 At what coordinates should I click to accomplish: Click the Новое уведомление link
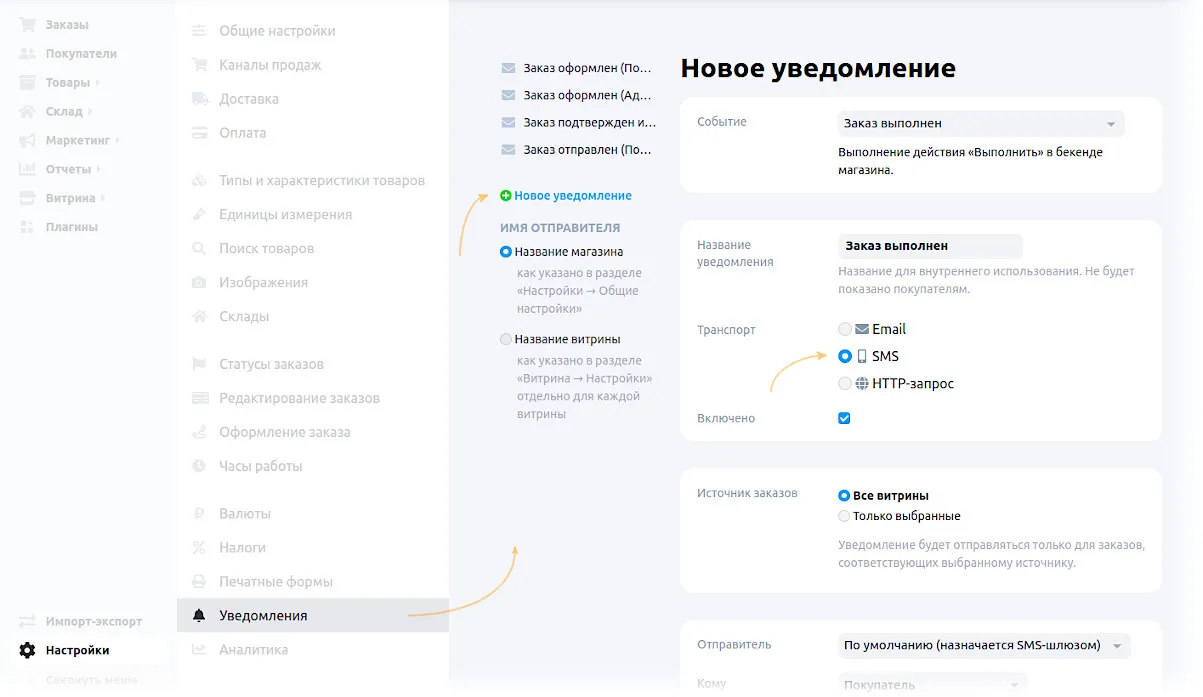(570, 195)
